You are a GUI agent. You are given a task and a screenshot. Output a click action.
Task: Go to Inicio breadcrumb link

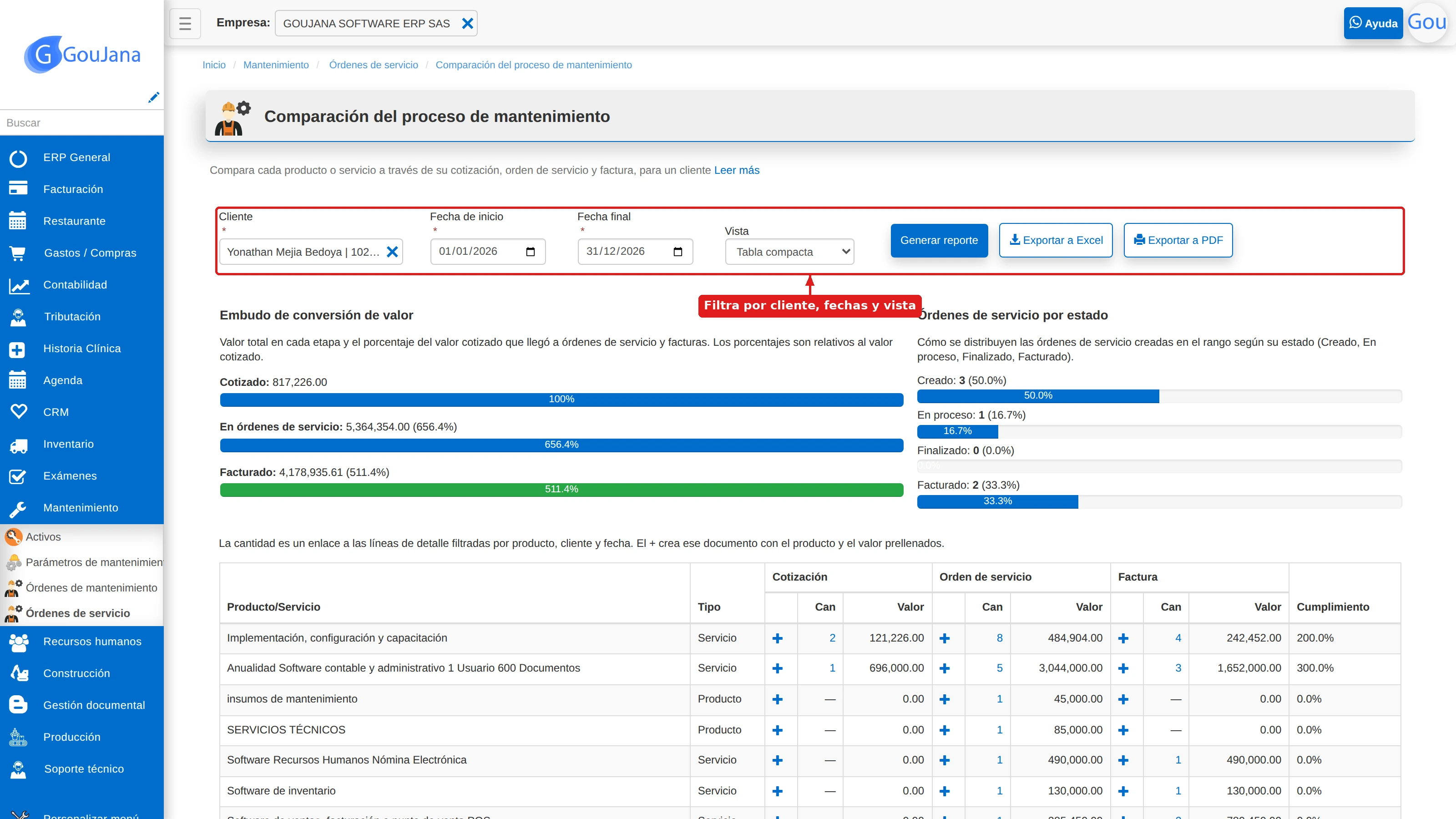pos(214,65)
